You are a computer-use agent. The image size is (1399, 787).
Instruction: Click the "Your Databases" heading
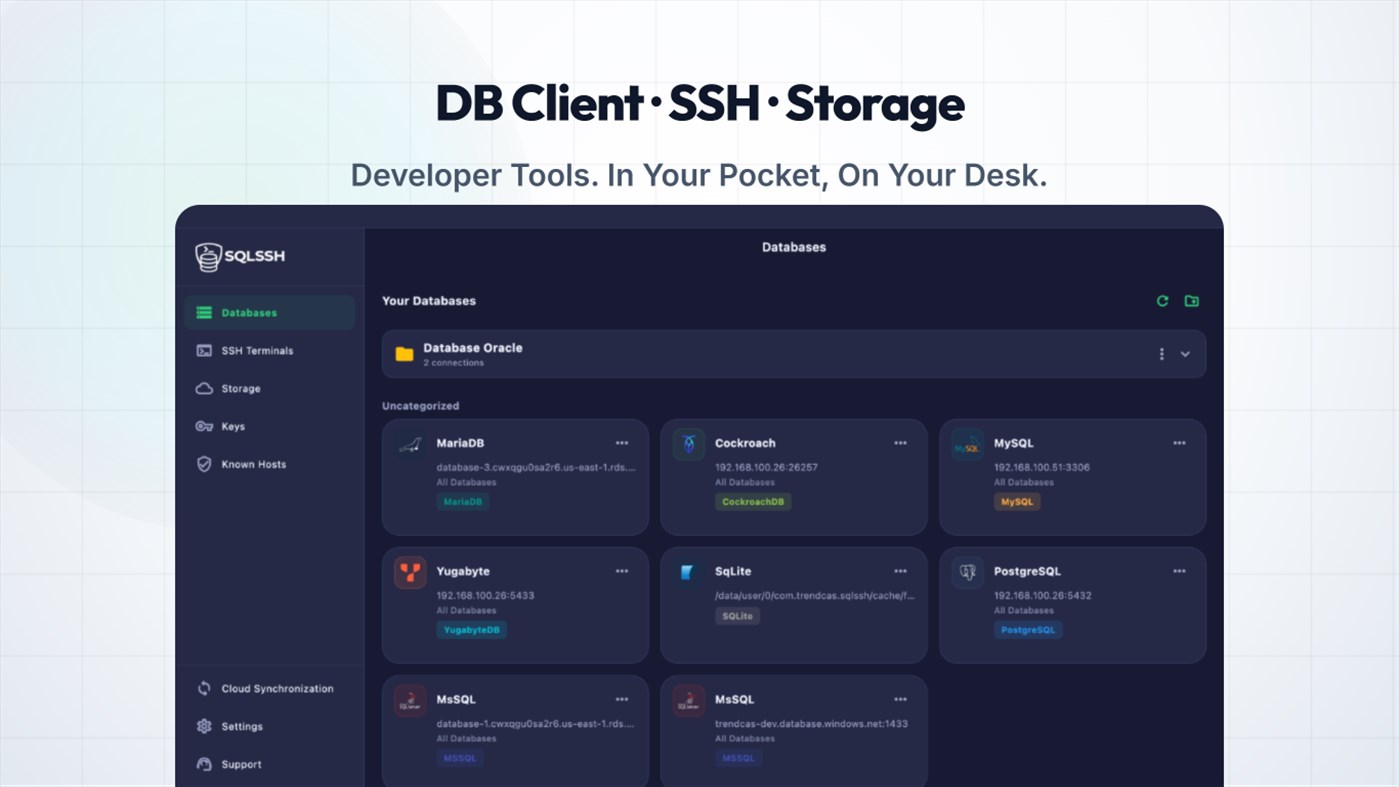[x=429, y=301]
